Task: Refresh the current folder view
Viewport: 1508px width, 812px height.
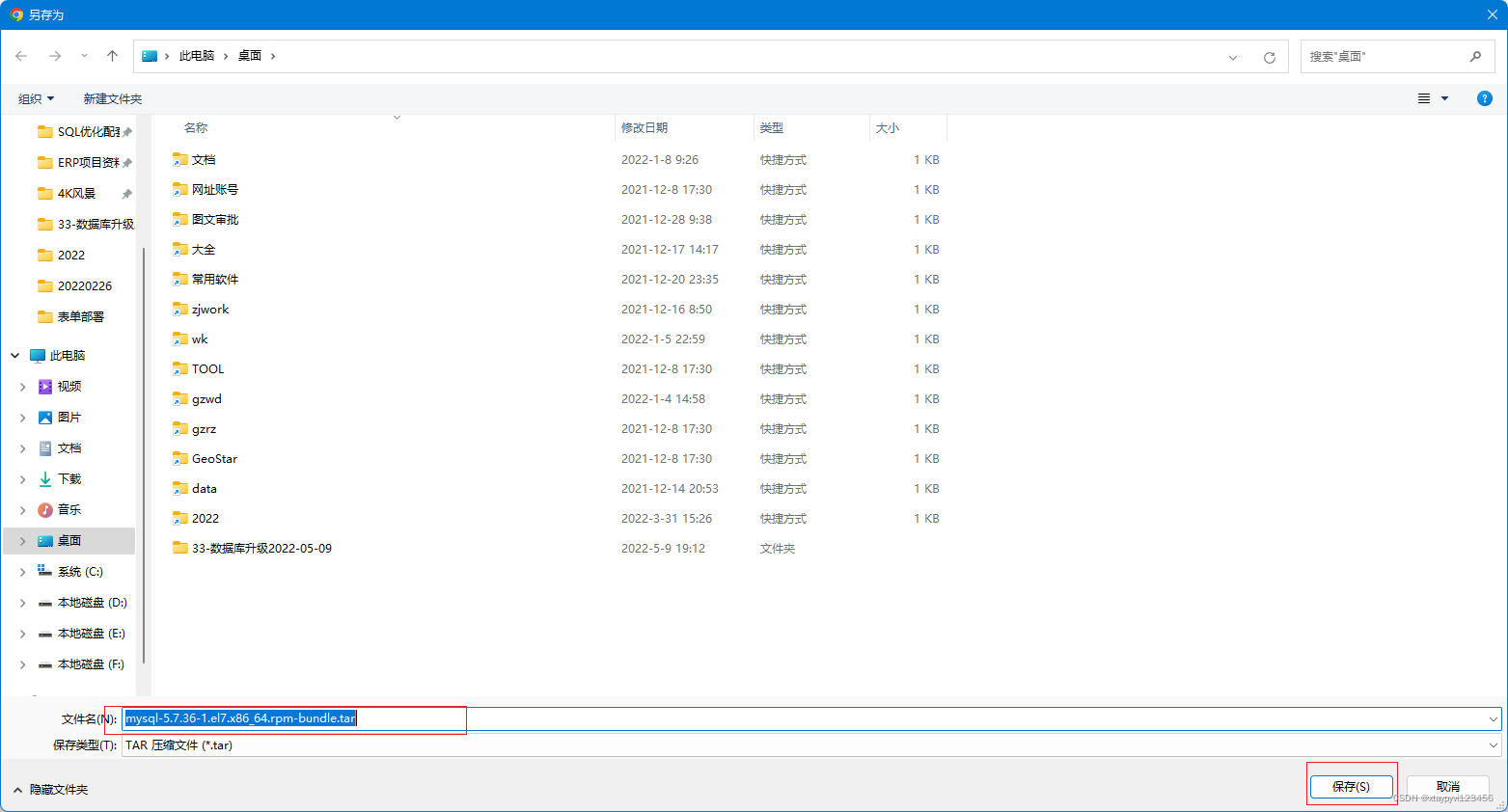Action: 1269,55
